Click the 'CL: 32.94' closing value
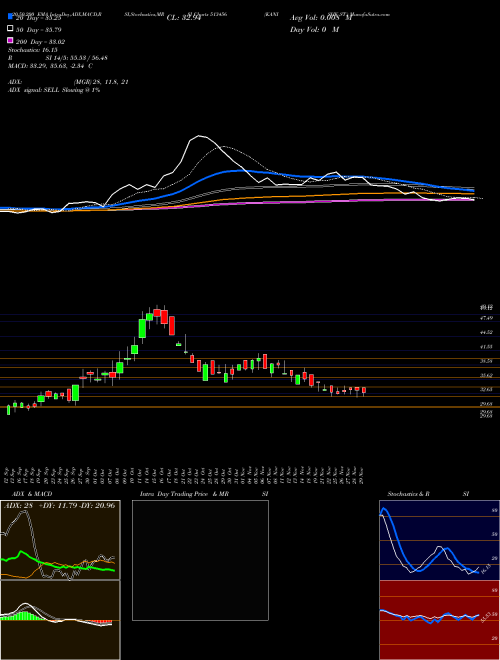The width and height of the screenshot is (500, 660). click(184, 18)
